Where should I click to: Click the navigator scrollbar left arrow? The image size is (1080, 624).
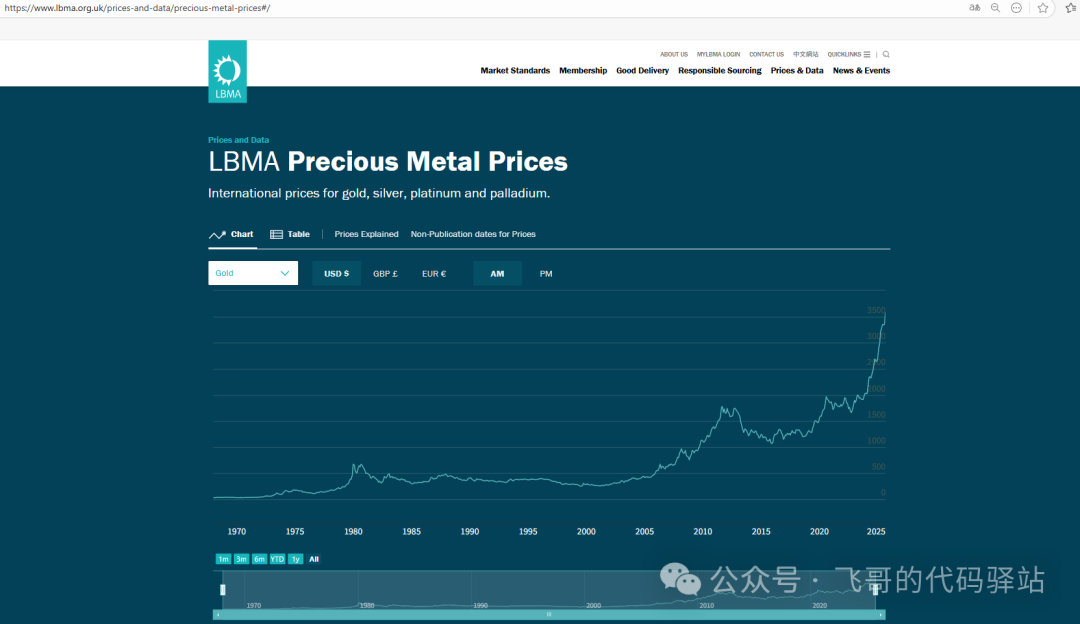click(218, 614)
